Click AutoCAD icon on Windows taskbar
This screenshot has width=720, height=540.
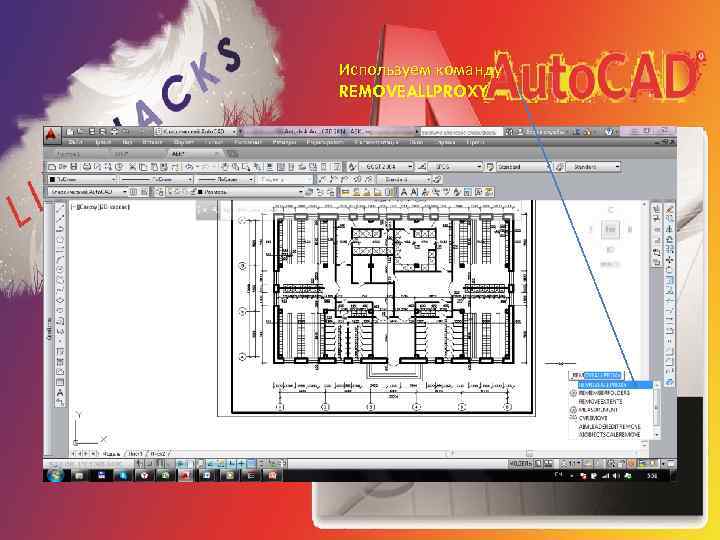(185, 475)
